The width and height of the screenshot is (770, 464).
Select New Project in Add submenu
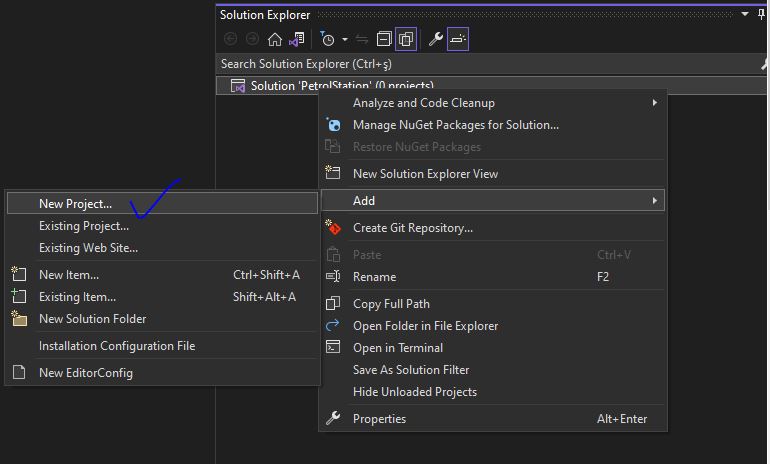[163, 203]
